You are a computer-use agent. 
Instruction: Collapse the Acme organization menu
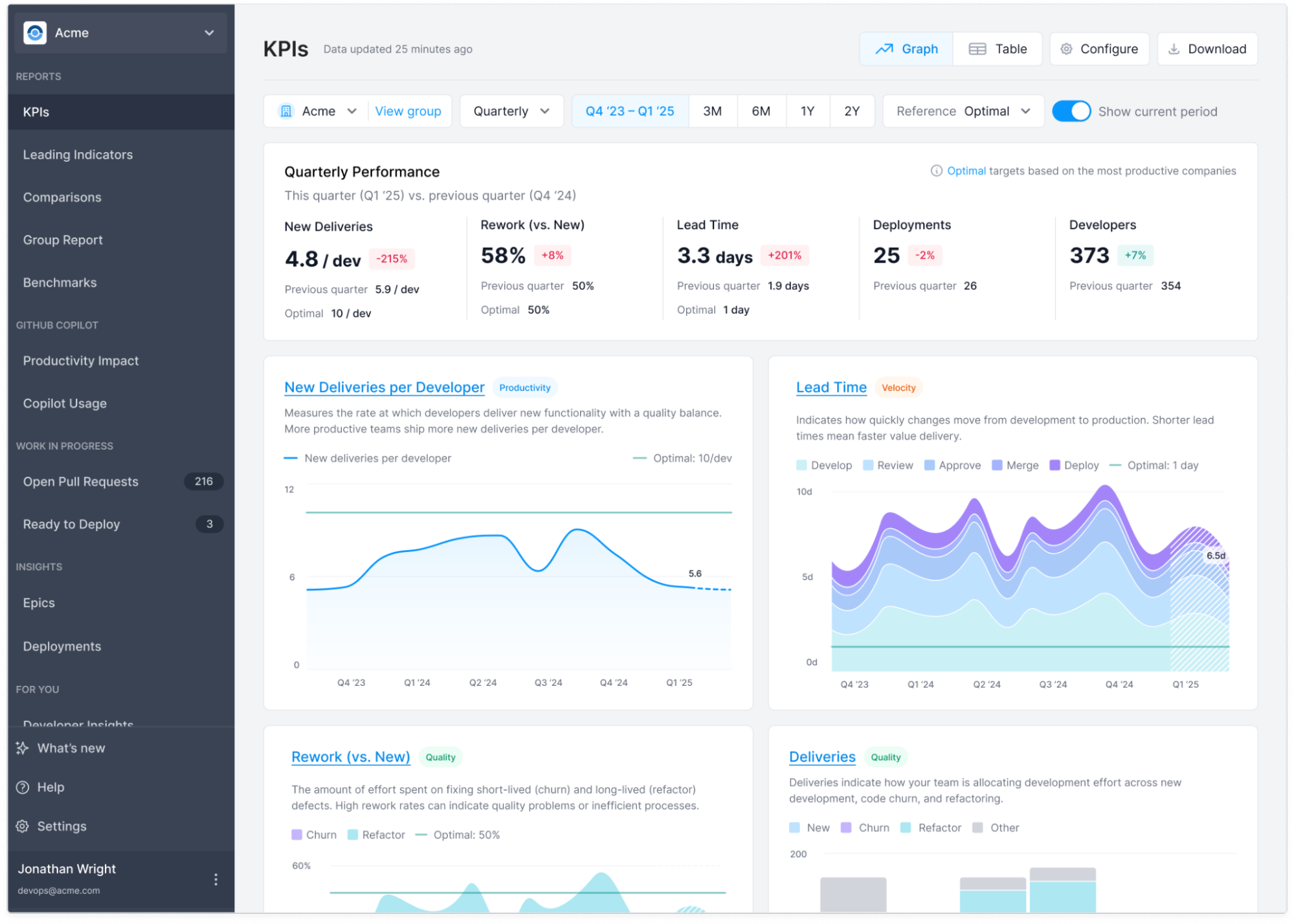point(208,32)
